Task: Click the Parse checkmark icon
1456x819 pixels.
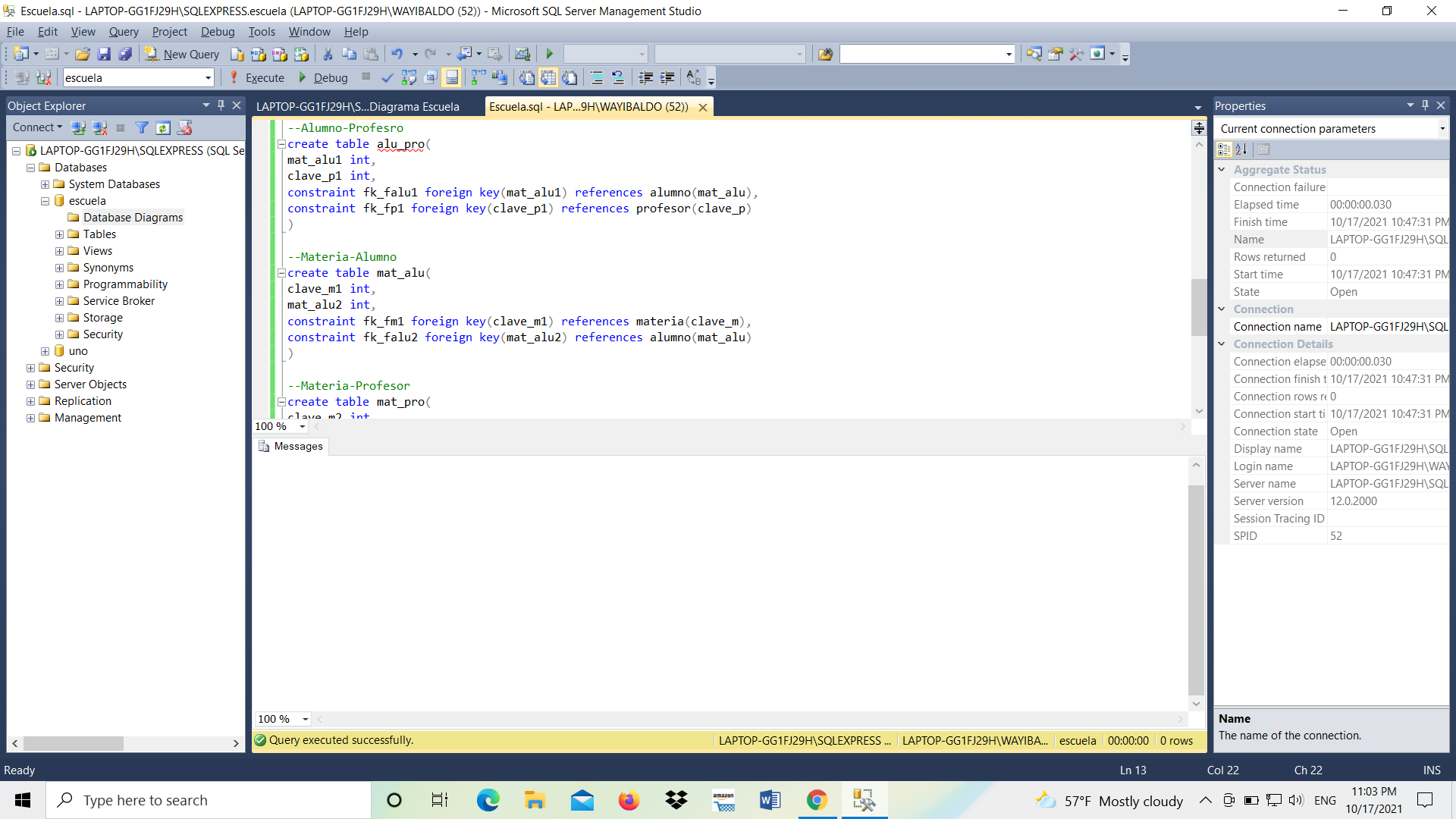Action: 387,77
